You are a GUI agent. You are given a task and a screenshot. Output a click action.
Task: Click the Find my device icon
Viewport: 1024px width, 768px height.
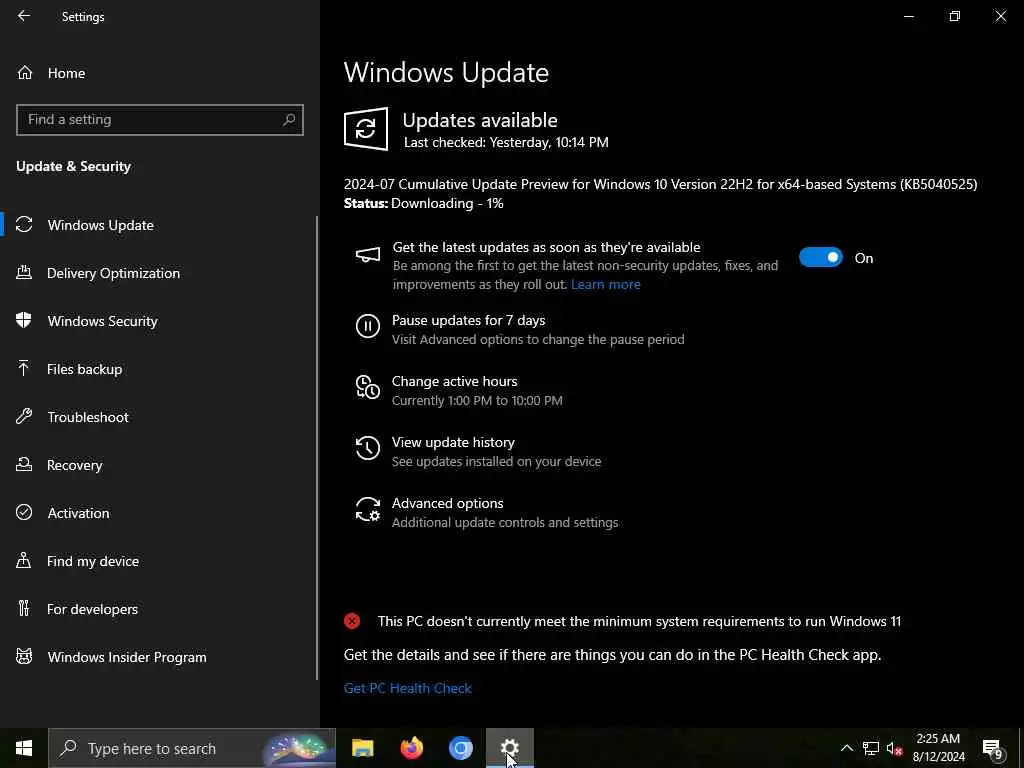click(x=24, y=560)
